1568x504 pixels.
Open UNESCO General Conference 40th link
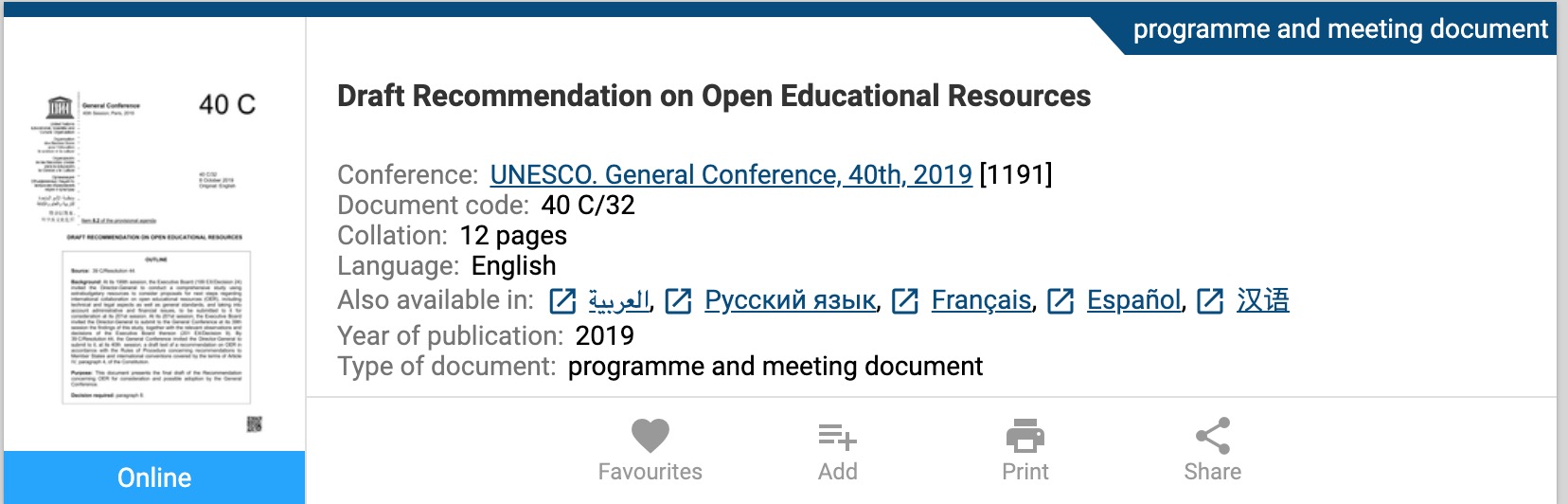pos(731,174)
